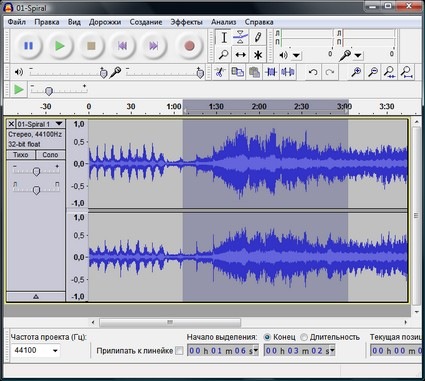The height and width of the screenshot is (381, 425).
Task: Select the Конец radio button
Action: [x=267, y=337]
